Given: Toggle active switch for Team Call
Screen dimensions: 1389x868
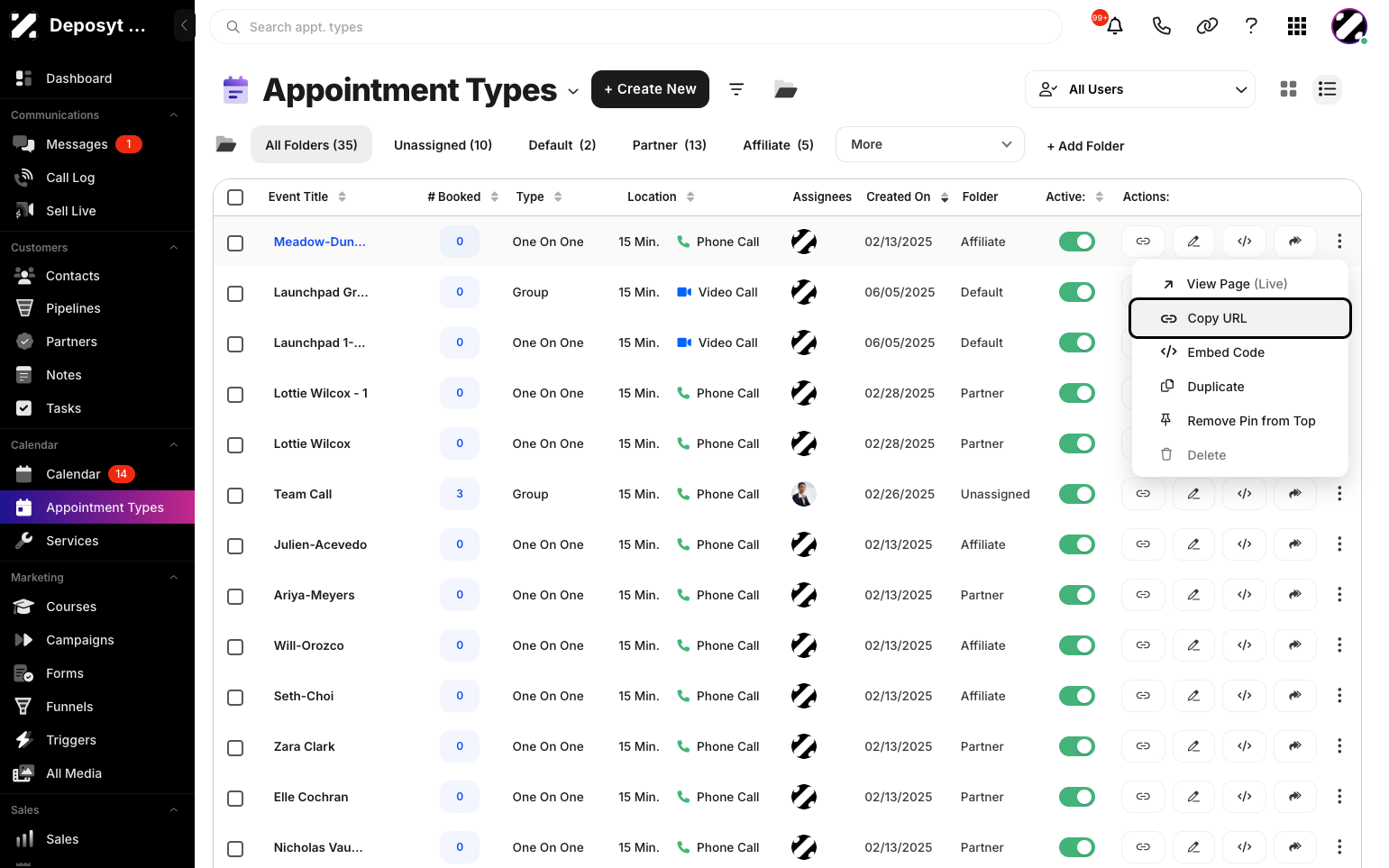Looking at the screenshot, I should (x=1077, y=494).
